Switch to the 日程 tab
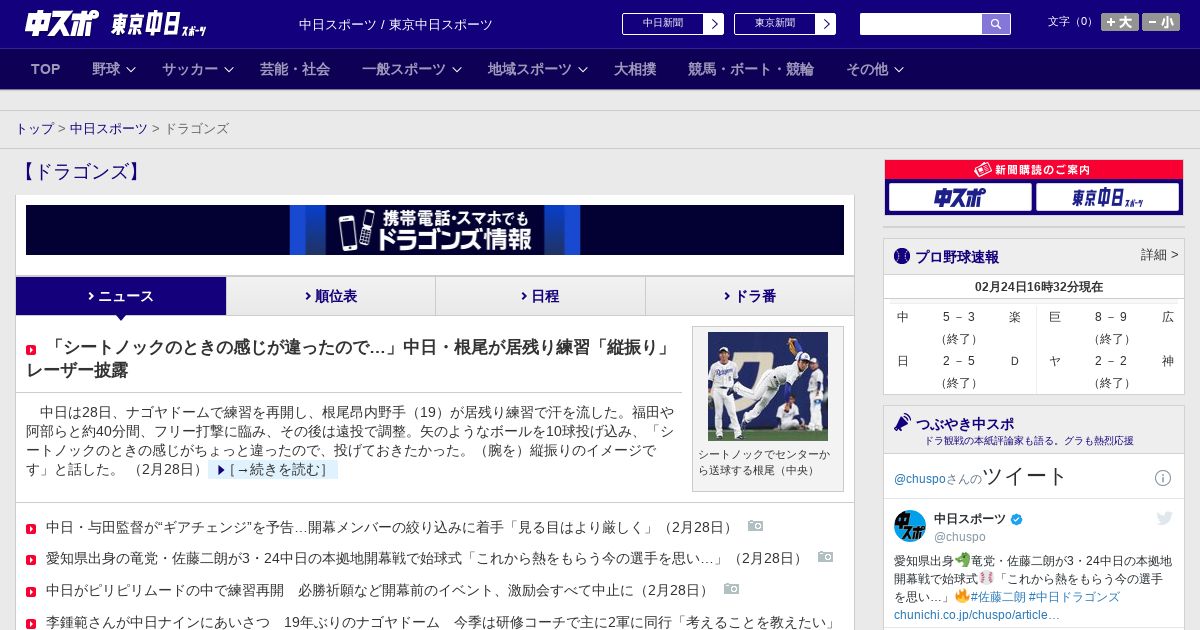Viewport: 1200px width, 630px height. tap(540, 296)
